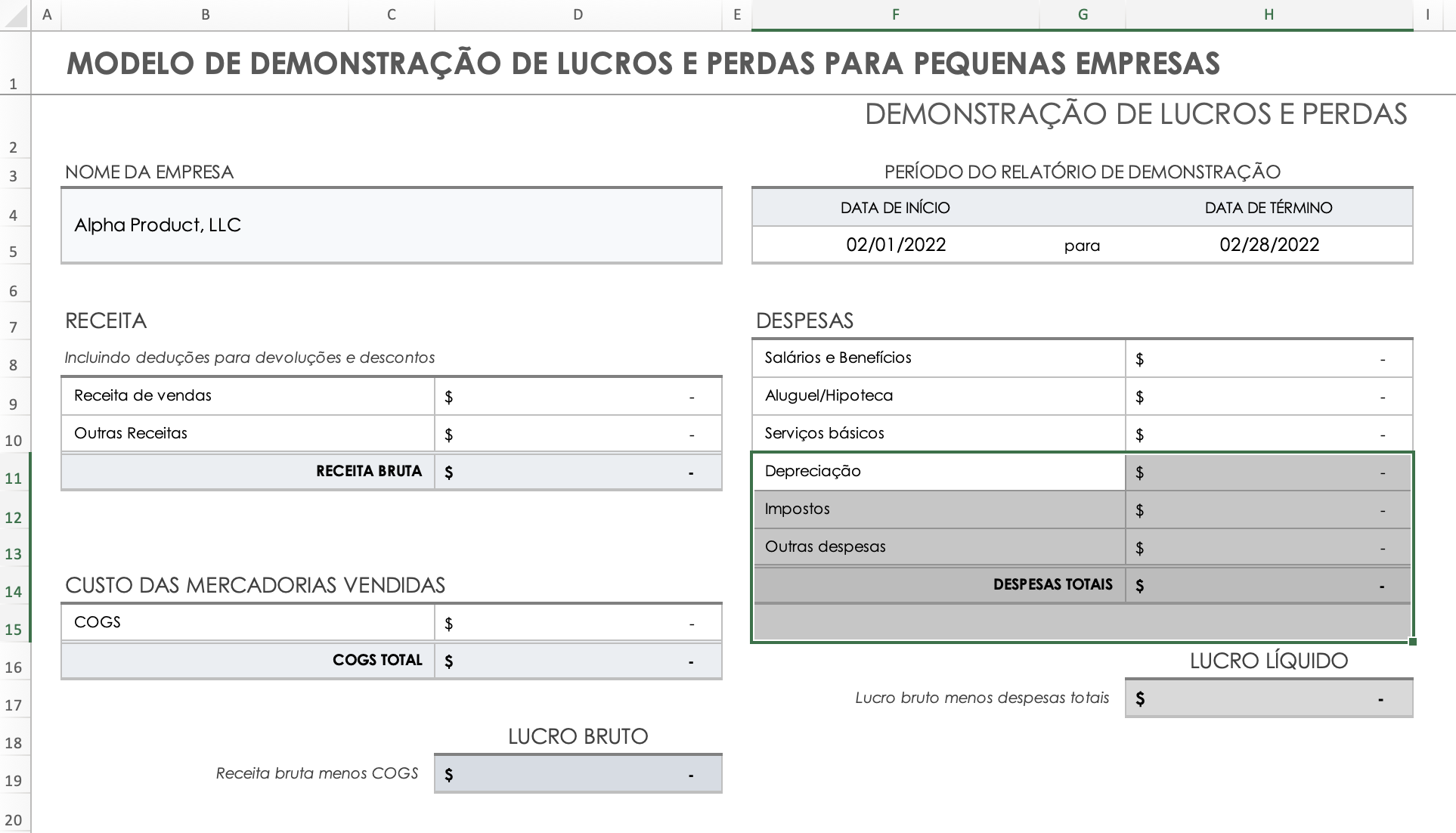Select row 19 header

click(14, 780)
